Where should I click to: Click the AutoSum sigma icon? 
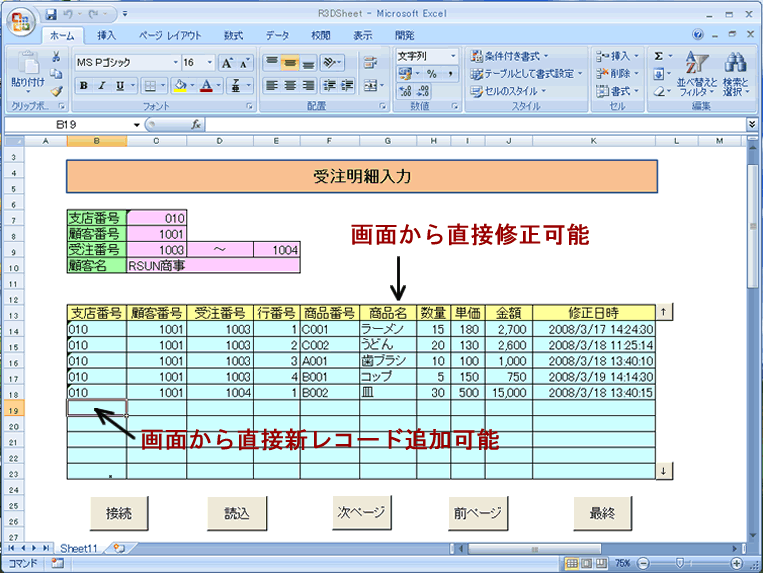658,56
